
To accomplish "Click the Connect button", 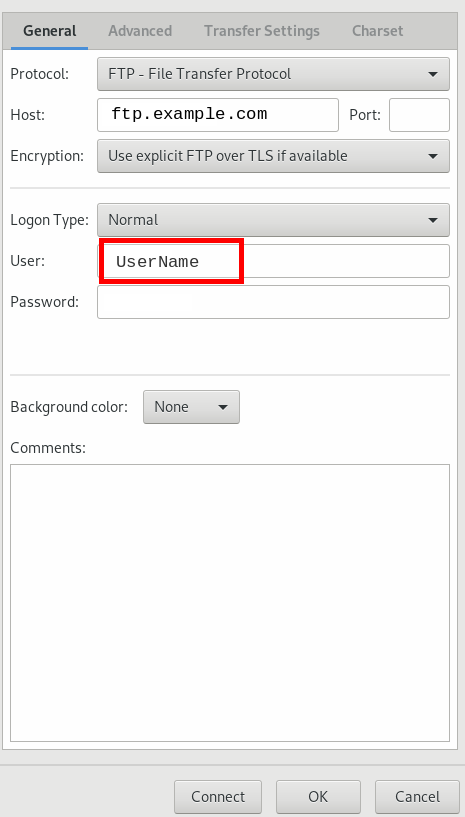I will (x=218, y=797).
